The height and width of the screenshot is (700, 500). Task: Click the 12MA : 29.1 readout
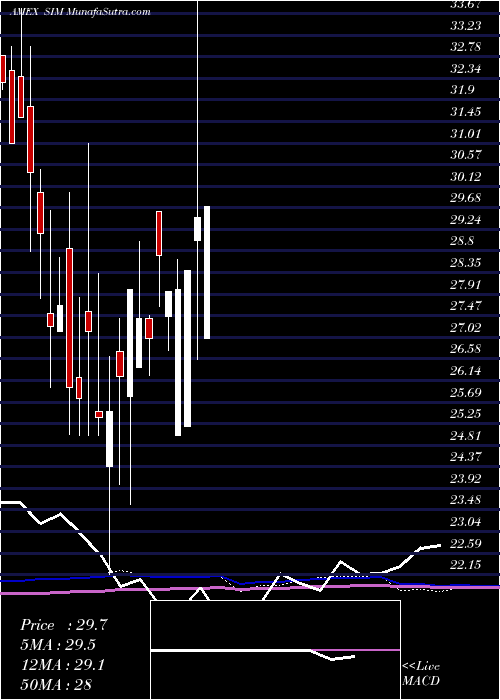click(x=63, y=665)
